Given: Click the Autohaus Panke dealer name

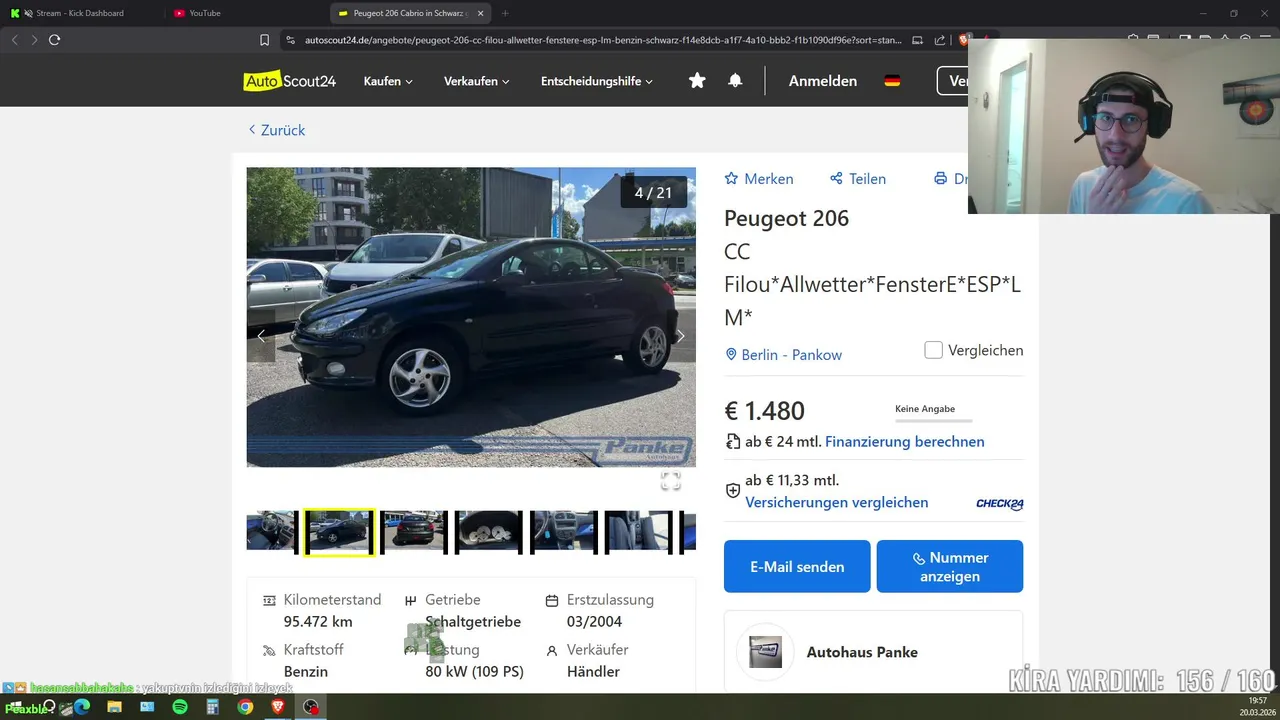Looking at the screenshot, I should (x=862, y=652).
